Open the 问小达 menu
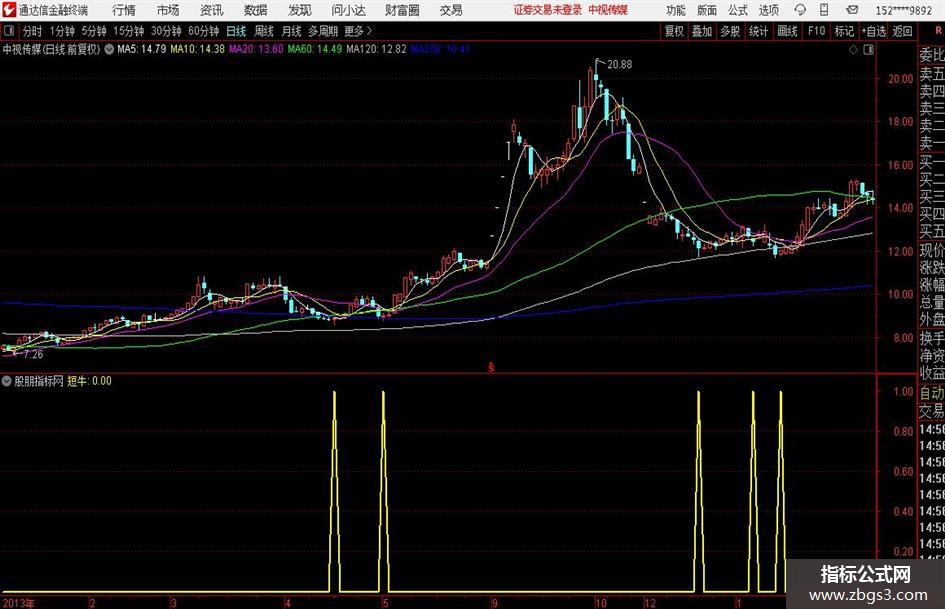The width and height of the screenshot is (945, 609). [x=348, y=10]
